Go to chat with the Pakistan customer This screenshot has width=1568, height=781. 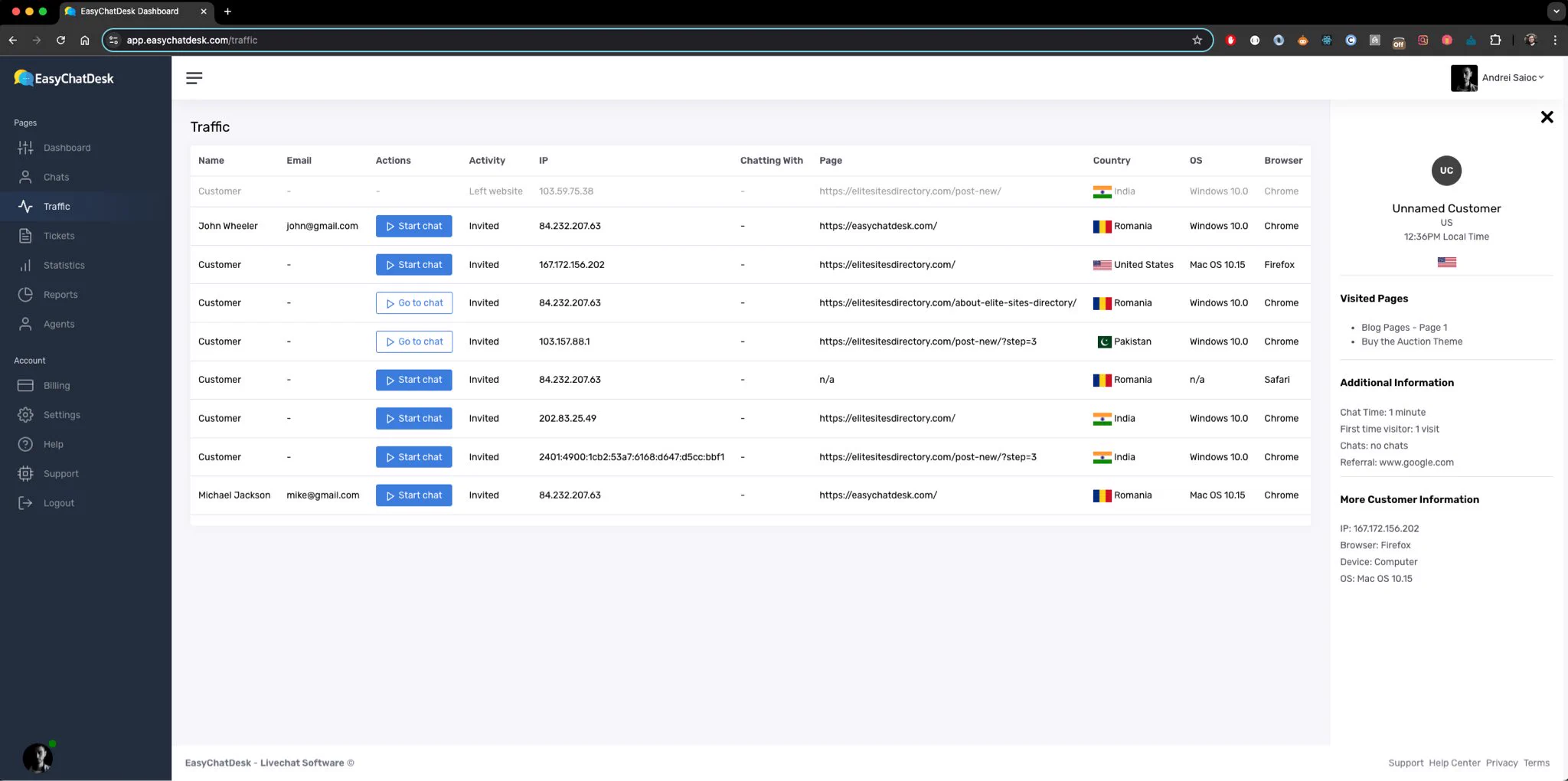click(413, 341)
